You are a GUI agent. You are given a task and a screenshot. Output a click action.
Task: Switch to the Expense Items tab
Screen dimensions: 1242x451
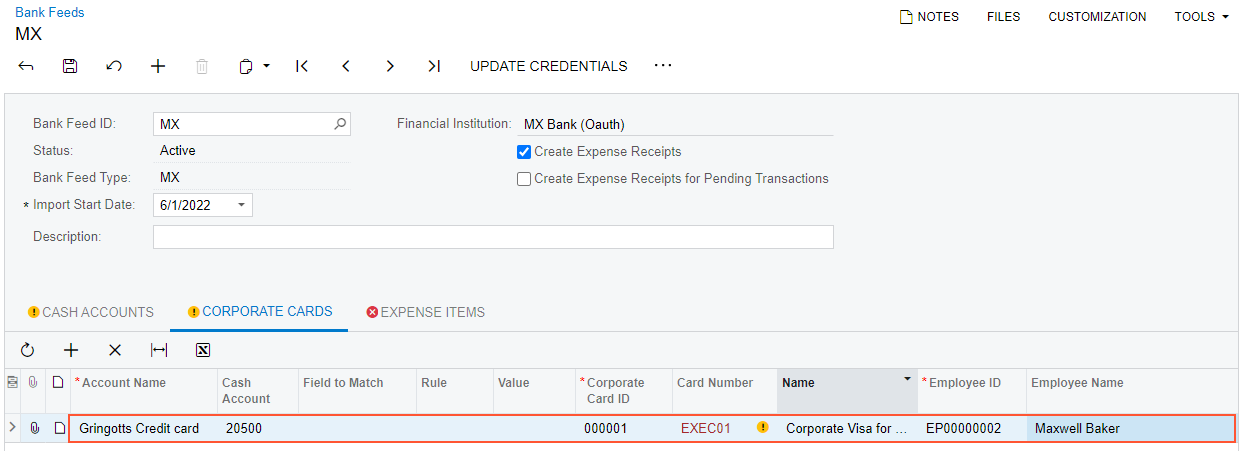(x=426, y=312)
